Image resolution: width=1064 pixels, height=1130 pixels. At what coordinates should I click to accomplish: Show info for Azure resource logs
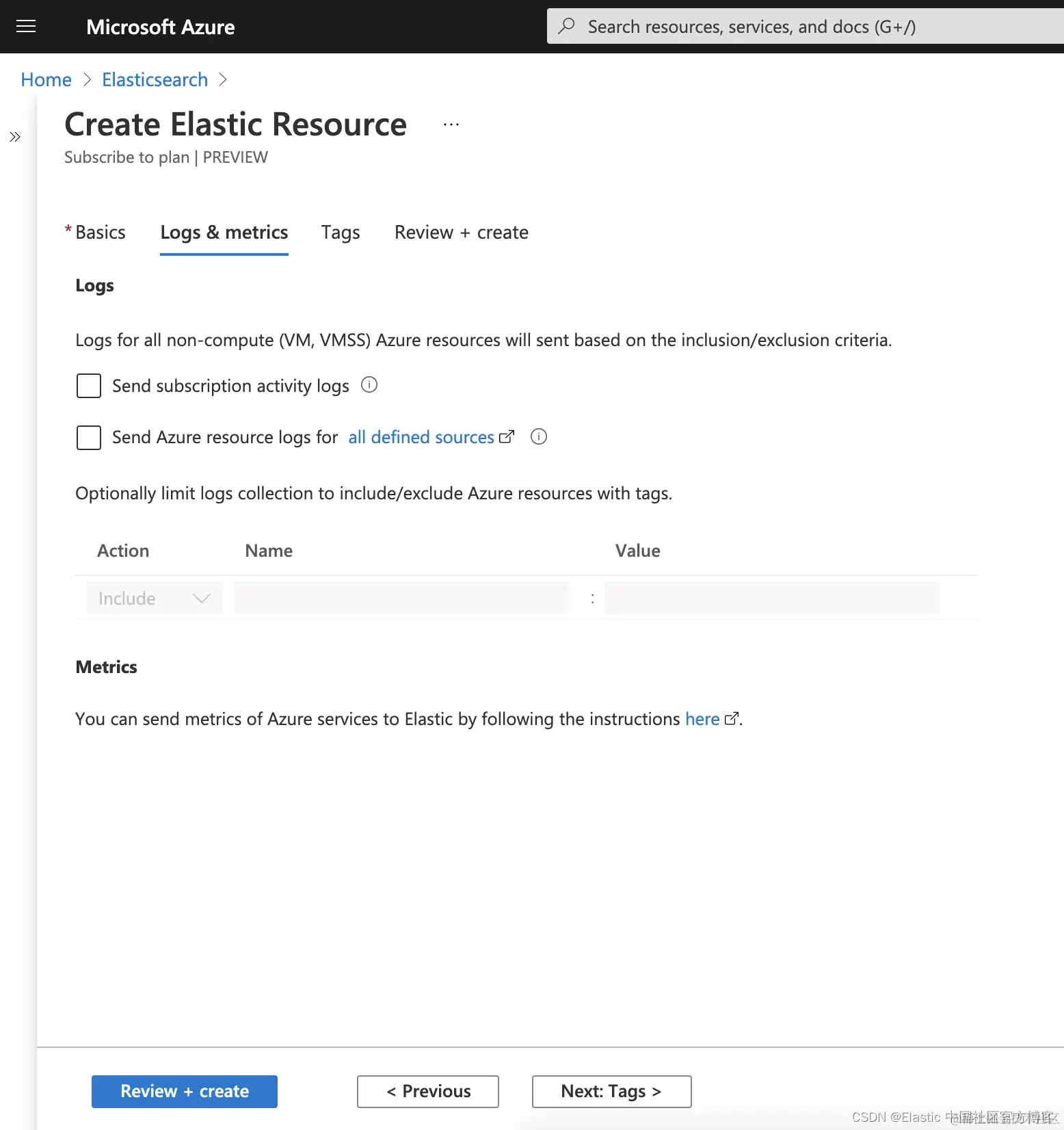pyautogui.click(x=539, y=436)
